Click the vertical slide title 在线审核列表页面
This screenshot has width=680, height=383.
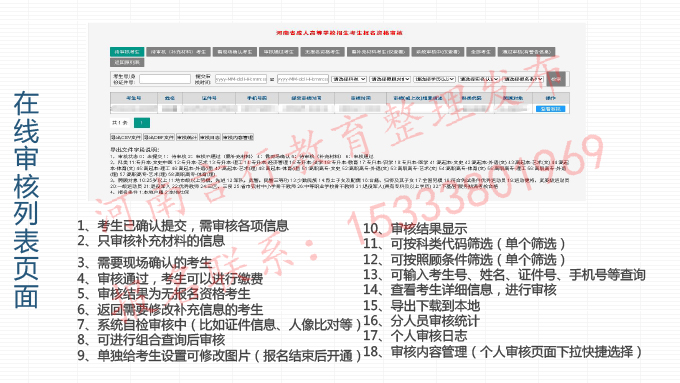(x=26, y=200)
